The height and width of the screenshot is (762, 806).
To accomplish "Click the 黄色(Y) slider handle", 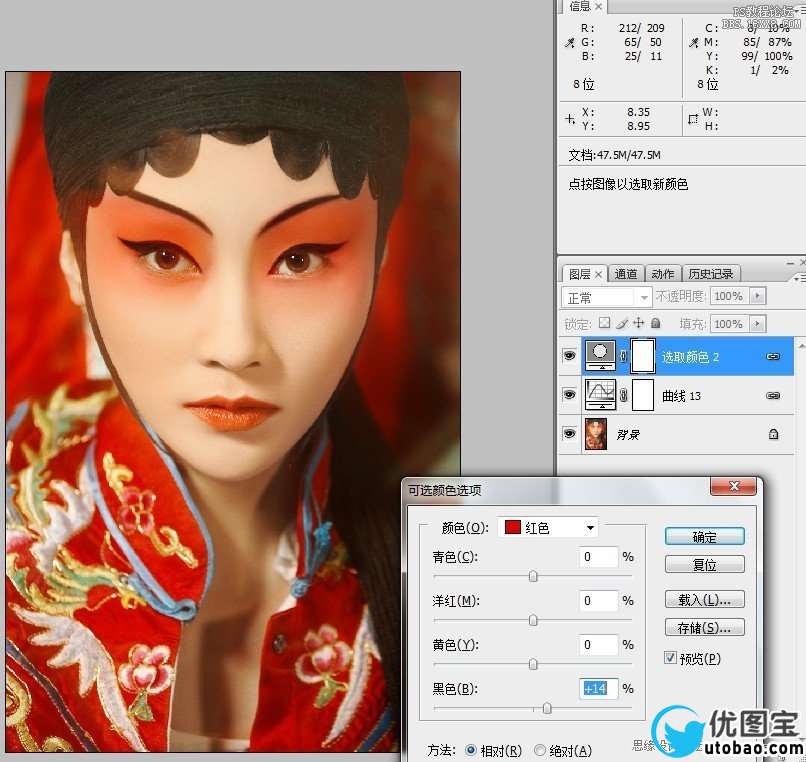I will (x=533, y=664).
